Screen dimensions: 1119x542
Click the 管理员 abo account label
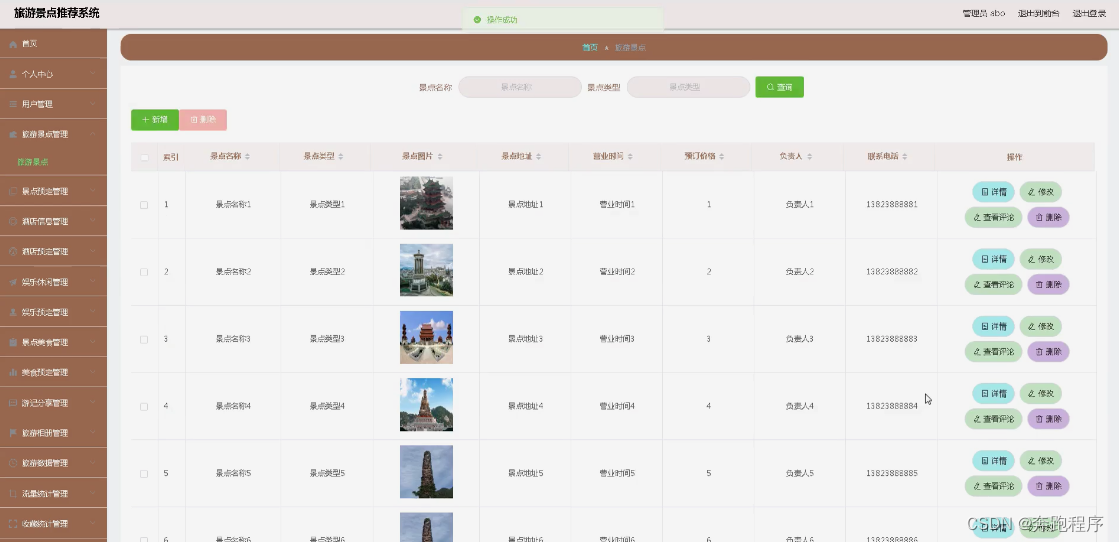[984, 14]
